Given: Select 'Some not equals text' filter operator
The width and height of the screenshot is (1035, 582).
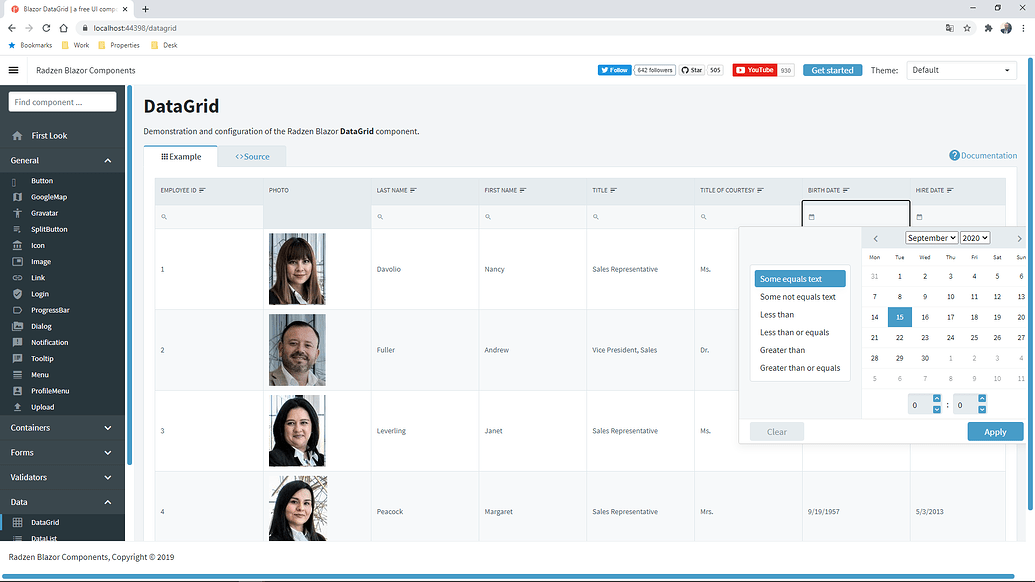Looking at the screenshot, I should [800, 297].
